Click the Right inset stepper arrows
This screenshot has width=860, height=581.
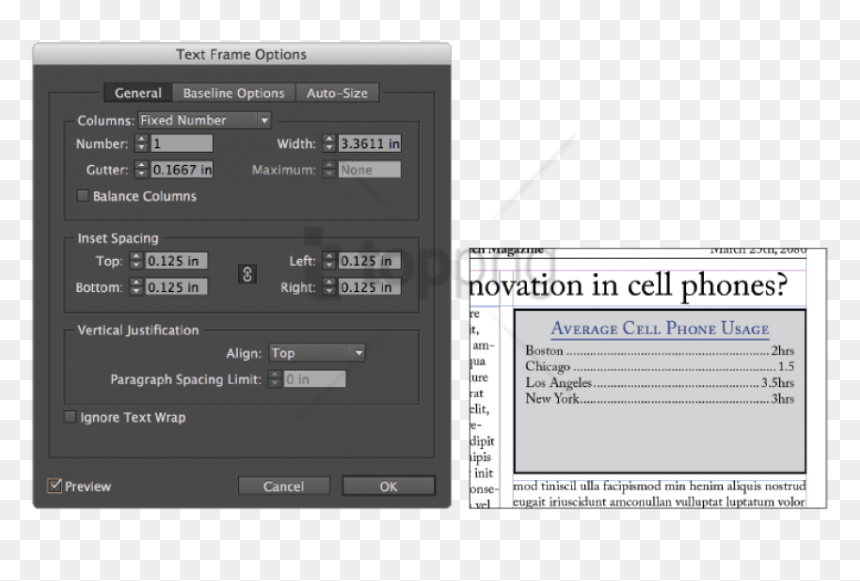click(x=329, y=287)
